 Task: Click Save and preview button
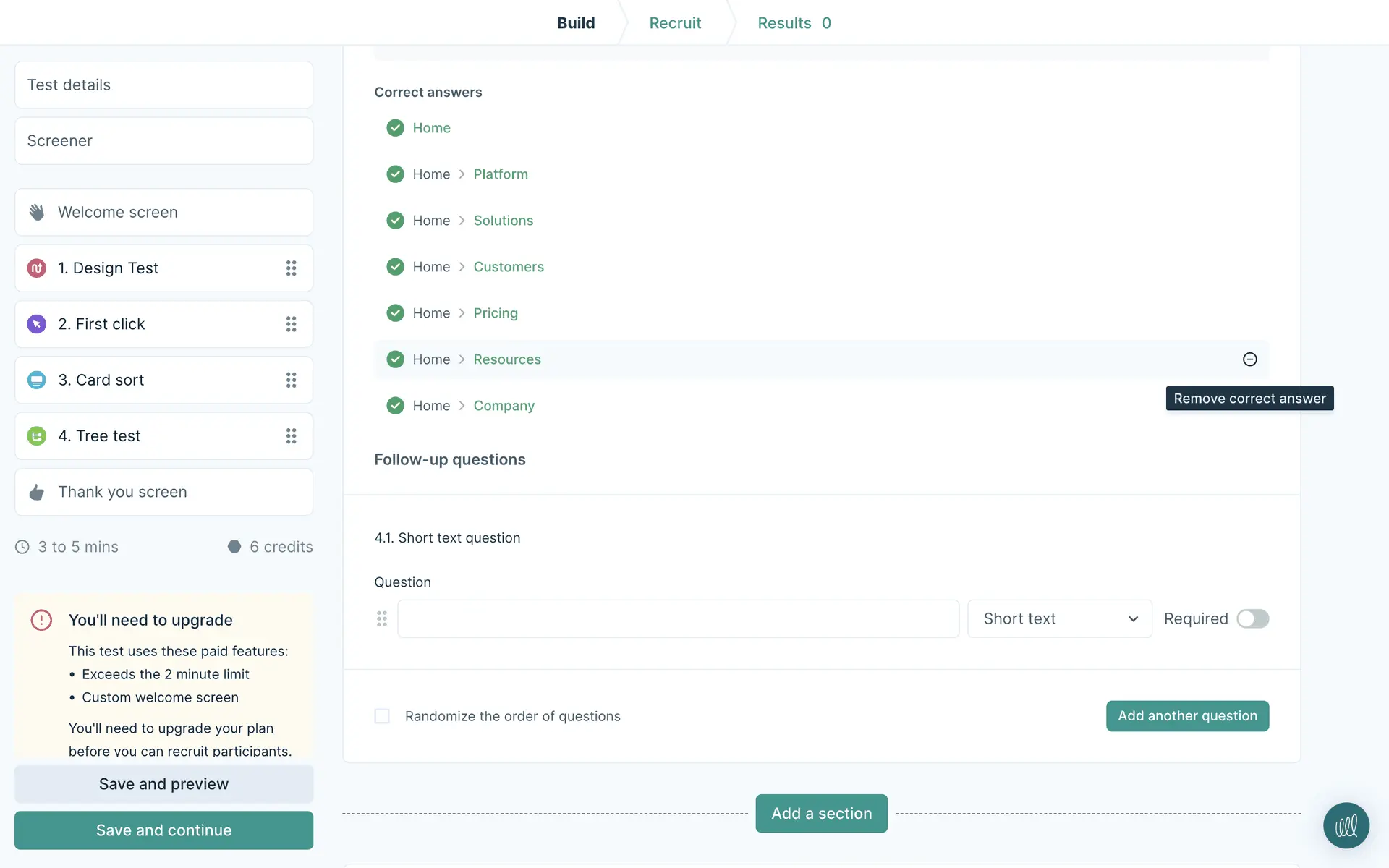pos(163,784)
